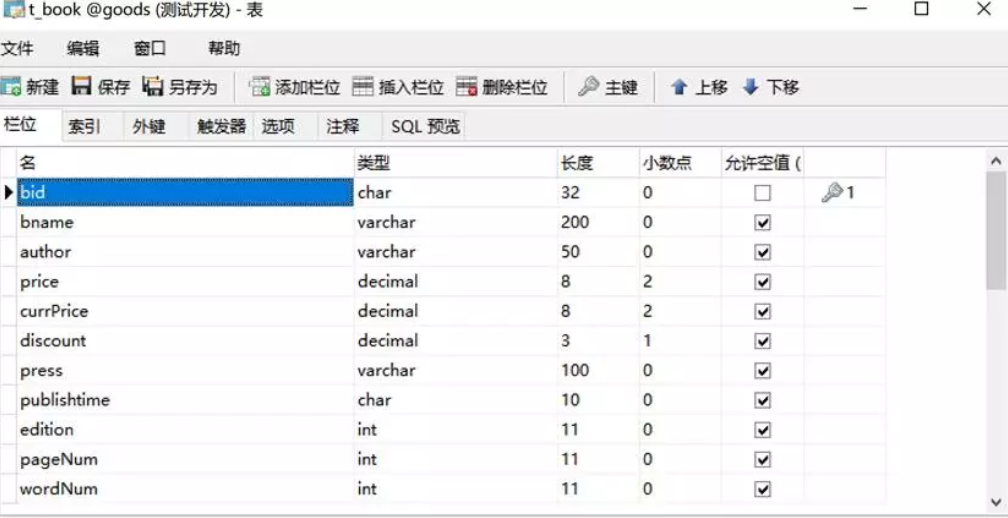The image size is (1008, 518).
Task: Uncheck allow-null for pageNum
Action: (762, 460)
